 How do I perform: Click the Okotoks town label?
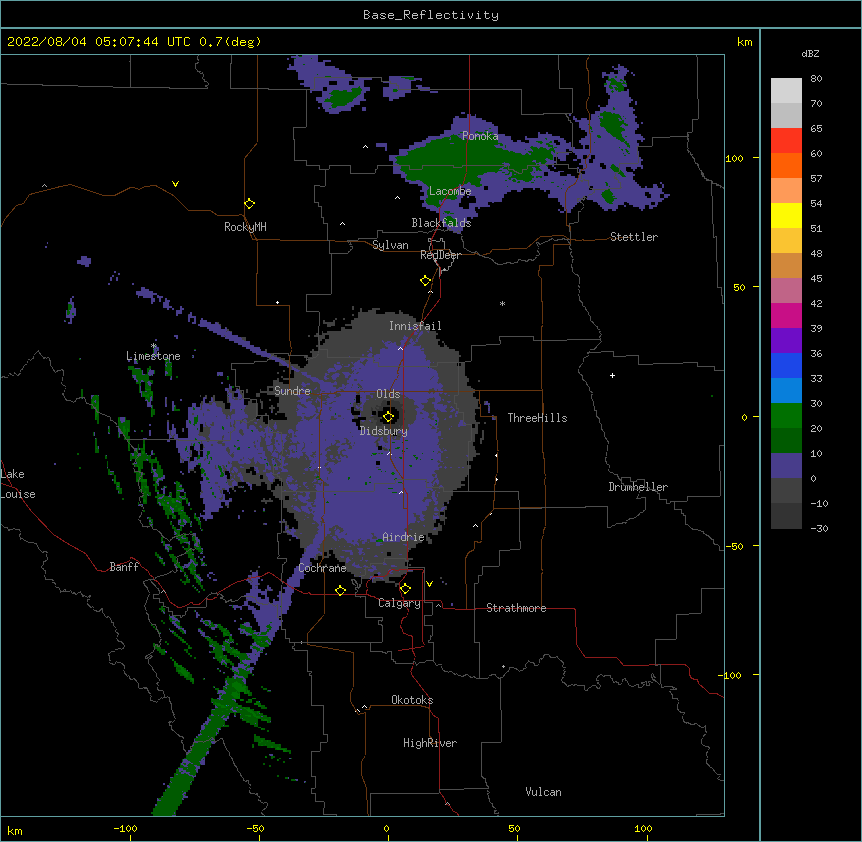(412, 700)
